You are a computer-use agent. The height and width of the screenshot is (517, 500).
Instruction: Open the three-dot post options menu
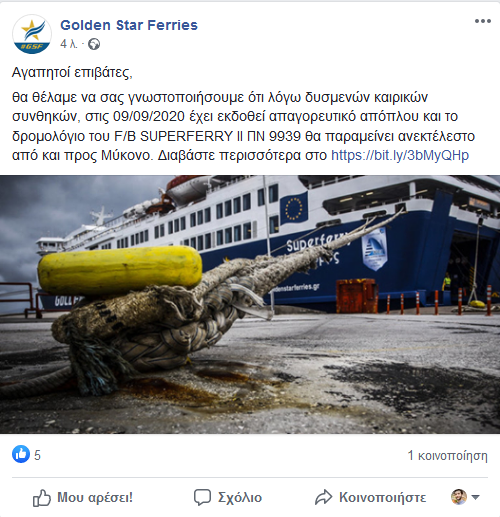[x=483, y=21]
